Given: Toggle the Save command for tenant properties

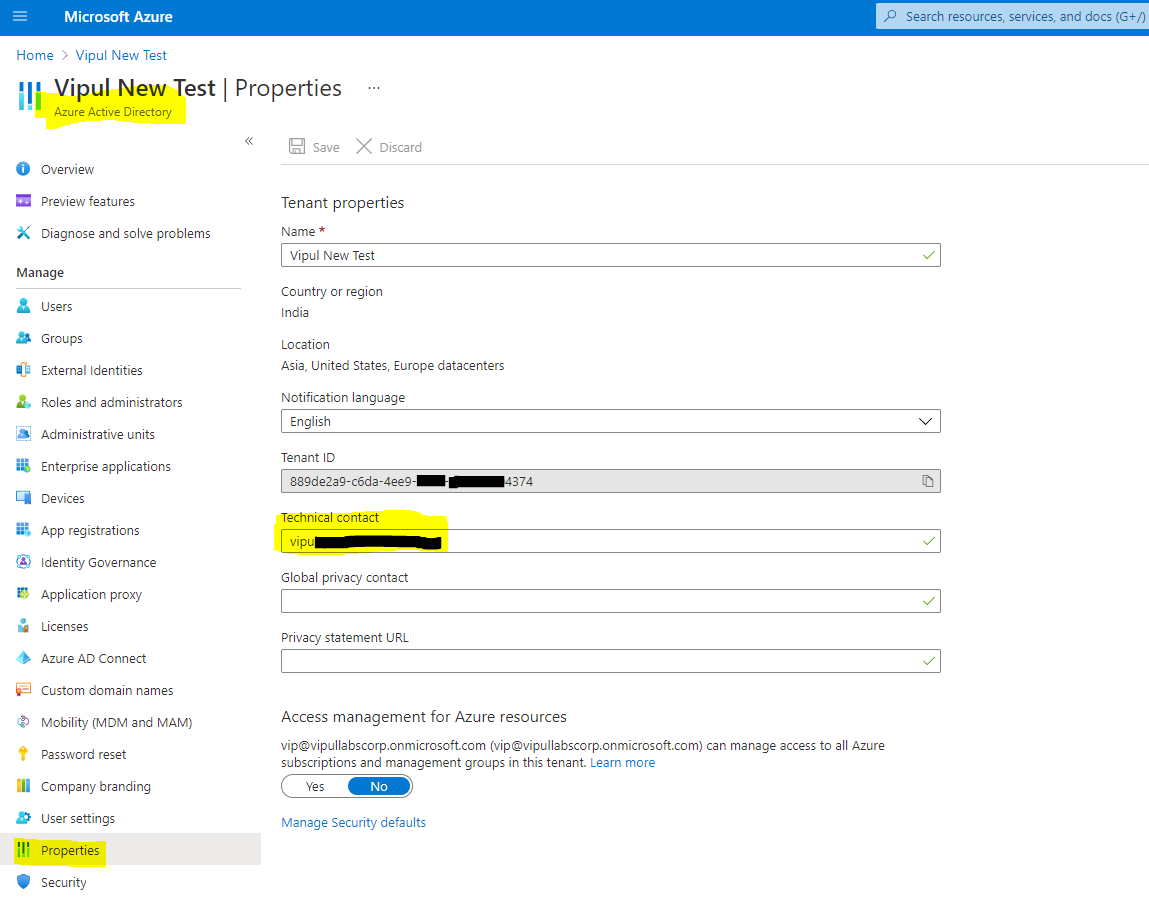Looking at the screenshot, I should coord(314,146).
